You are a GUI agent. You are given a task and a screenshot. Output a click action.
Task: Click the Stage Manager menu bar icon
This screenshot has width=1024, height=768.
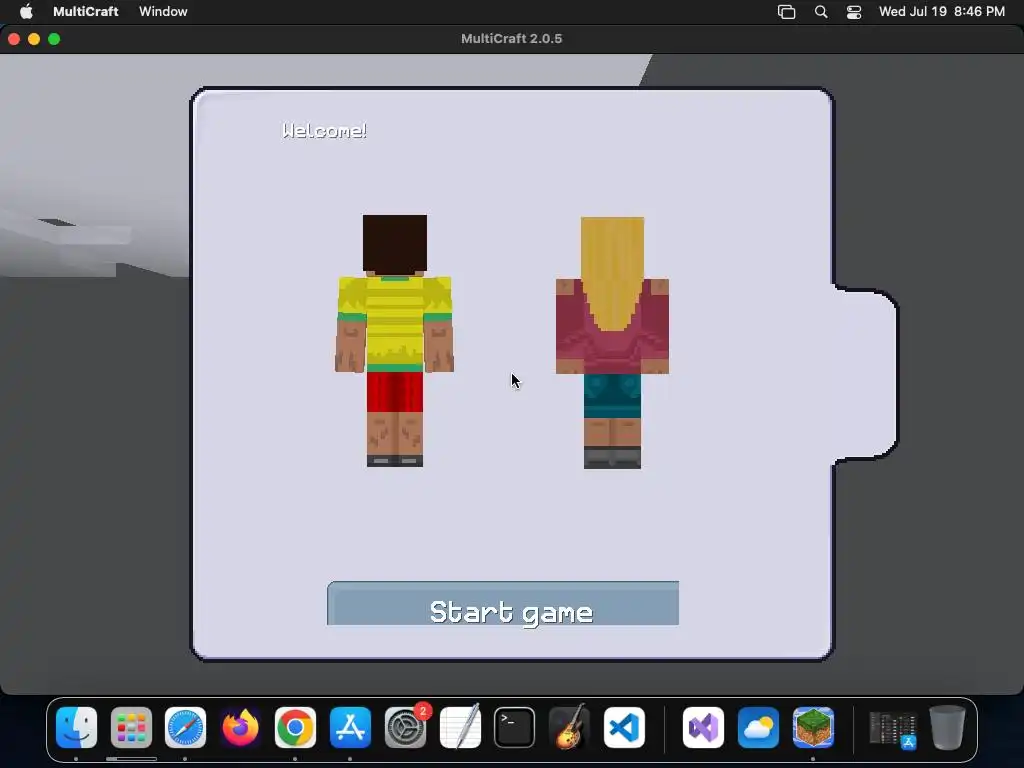786,12
